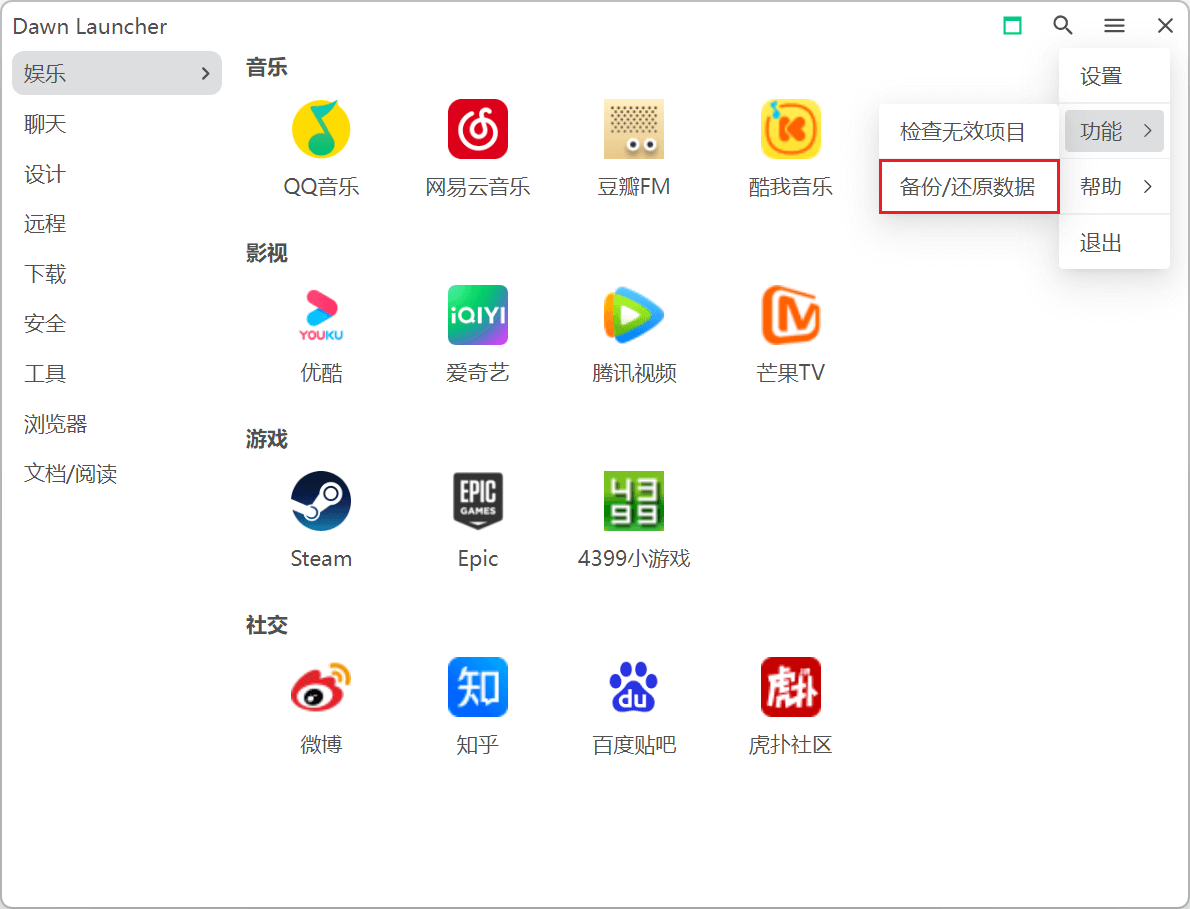This screenshot has height=909, width=1190.
Task: Select 功能 menu item
Action: 1114,131
